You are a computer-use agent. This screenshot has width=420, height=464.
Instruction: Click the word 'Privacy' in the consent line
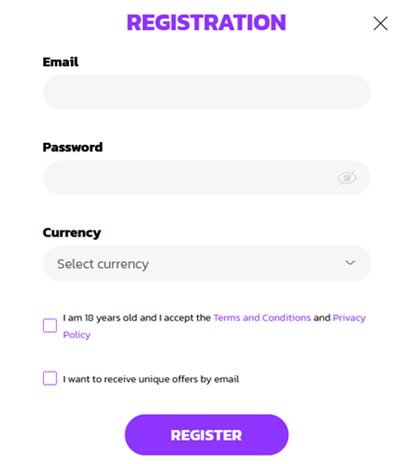(x=349, y=318)
